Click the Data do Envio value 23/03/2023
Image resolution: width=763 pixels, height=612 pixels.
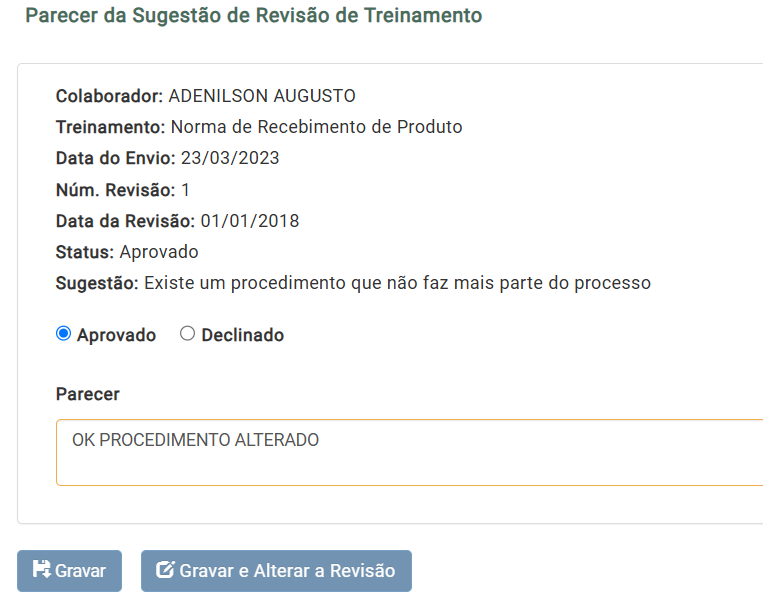230,158
